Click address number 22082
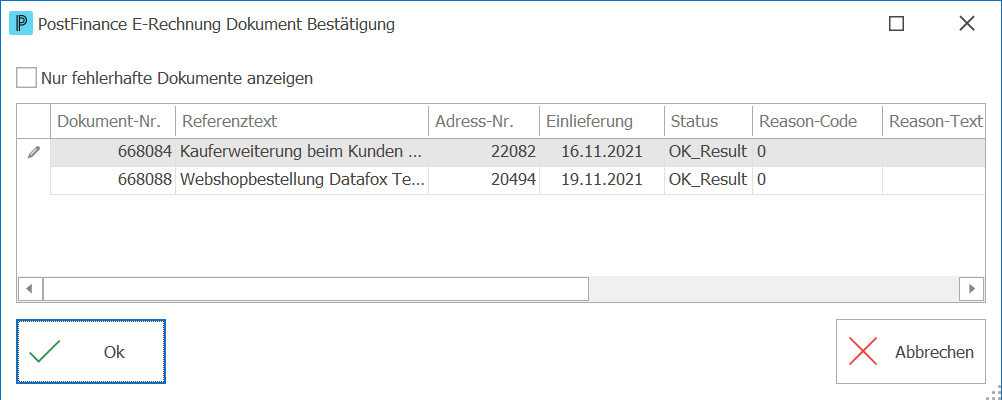Image resolution: width=1002 pixels, height=400 pixels. [x=484, y=153]
